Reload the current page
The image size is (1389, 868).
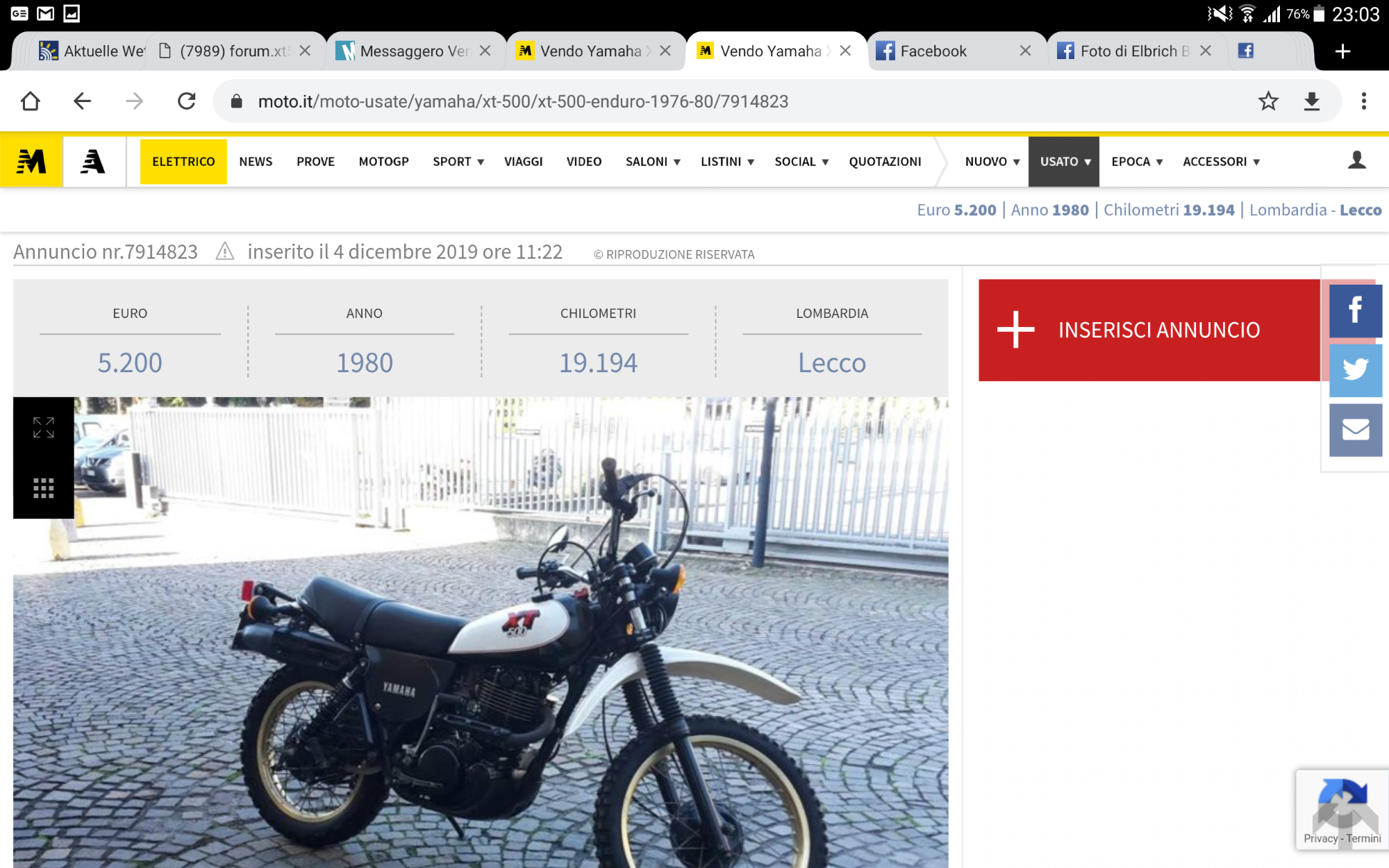click(186, 101)
